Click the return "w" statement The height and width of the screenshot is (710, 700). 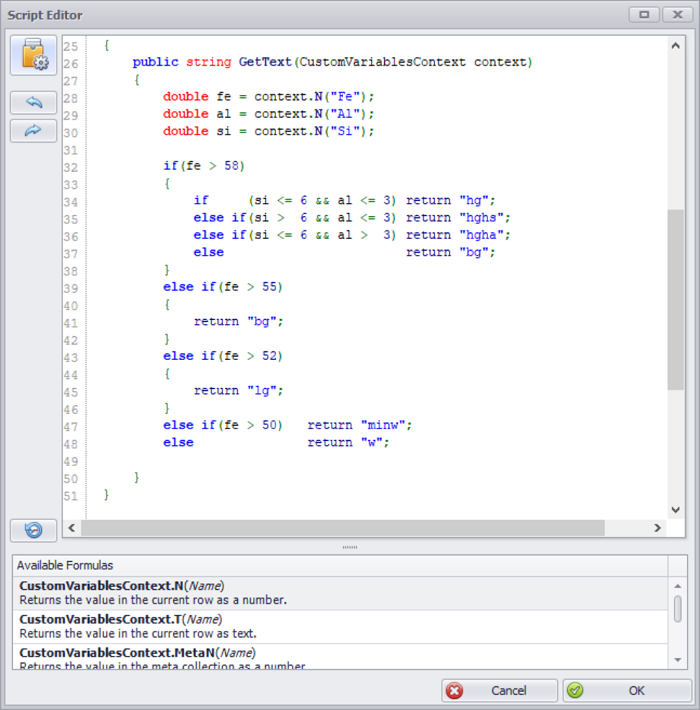[x=349, y=442]
